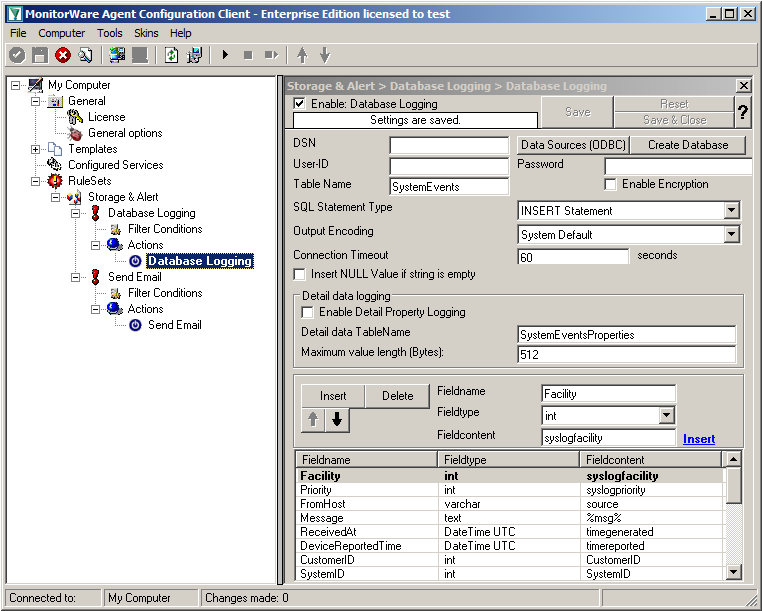
Task: Select the Send Email action node
Action: point(174,325)
